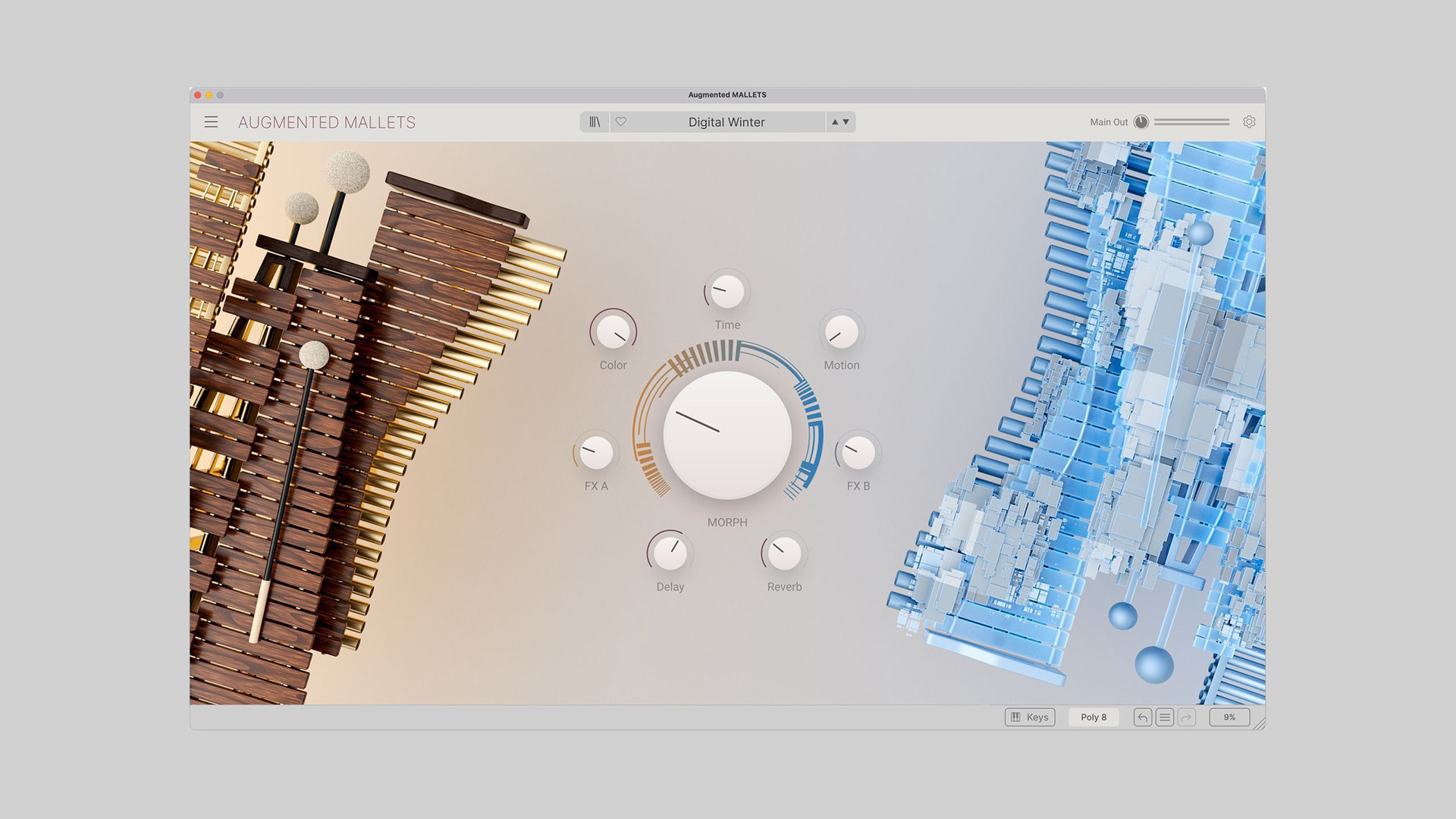Screen dimensions: 1456x819
Task: Open the Poly 8 polyphony selector
Action: pos(1094,717)
